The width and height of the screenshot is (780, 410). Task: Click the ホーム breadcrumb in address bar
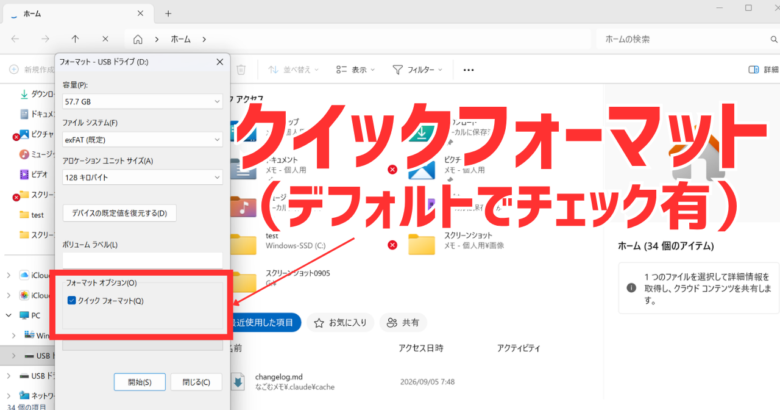(181, 39)
